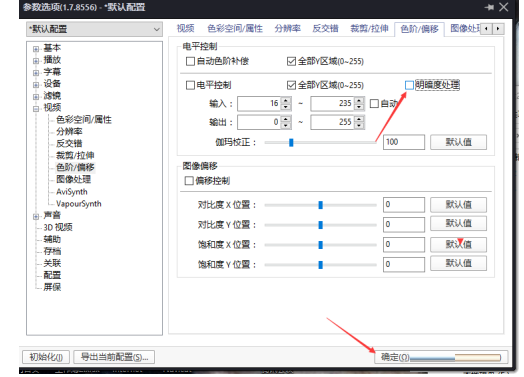Image resolution: width=524 pixels, height=377 pixels.
Task: Focus the 输出 maximum field showing 255
Action: (333, 122)
